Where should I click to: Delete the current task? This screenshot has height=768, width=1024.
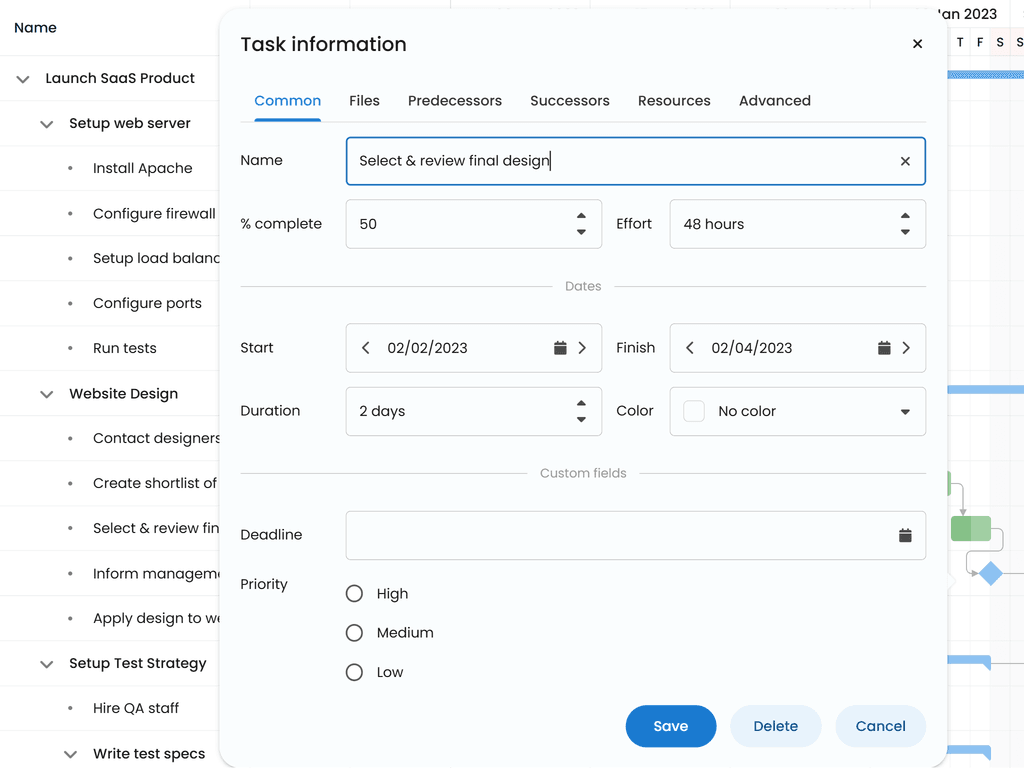[775, 726]
